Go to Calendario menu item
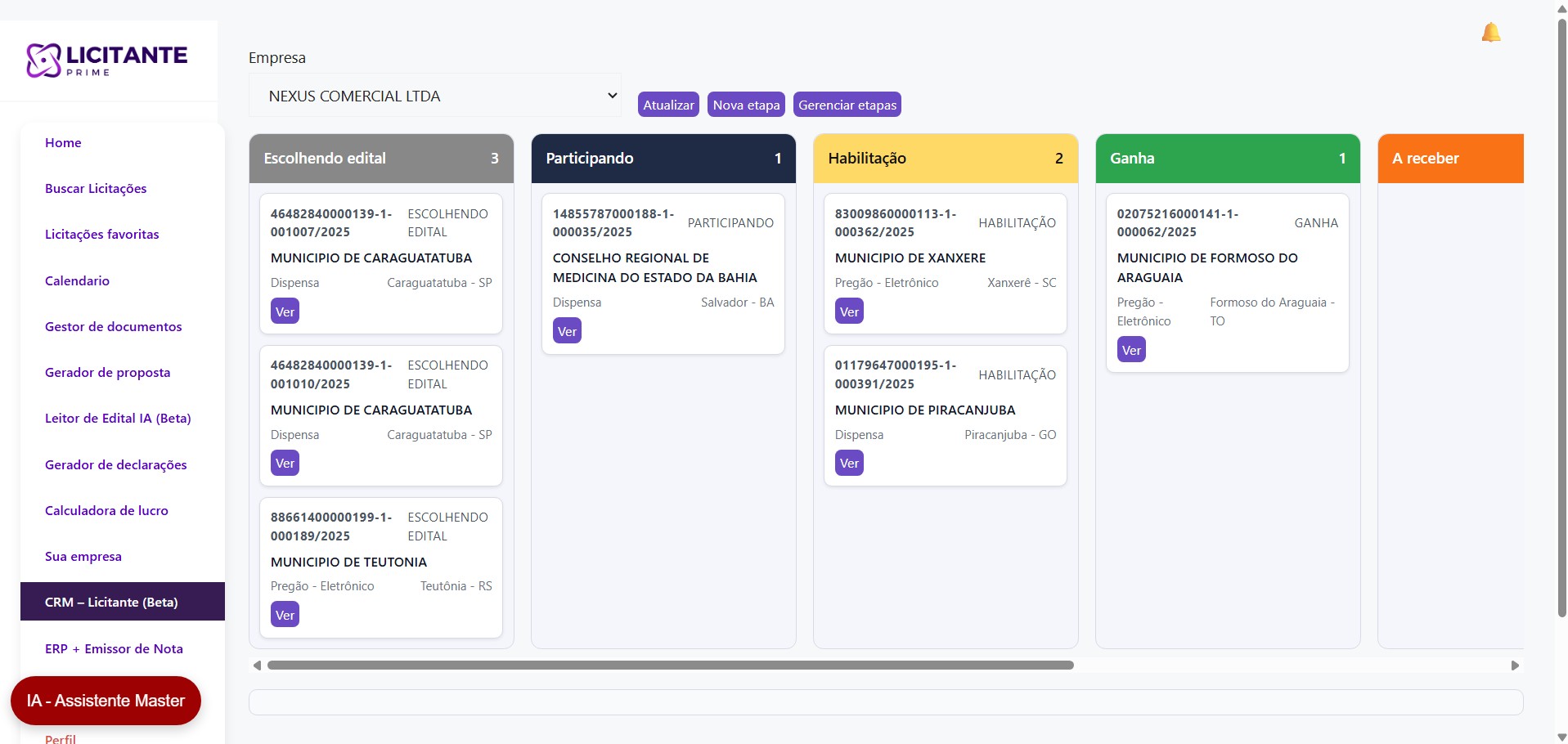This screenshot has height=744, width=1568. point(77,280)
